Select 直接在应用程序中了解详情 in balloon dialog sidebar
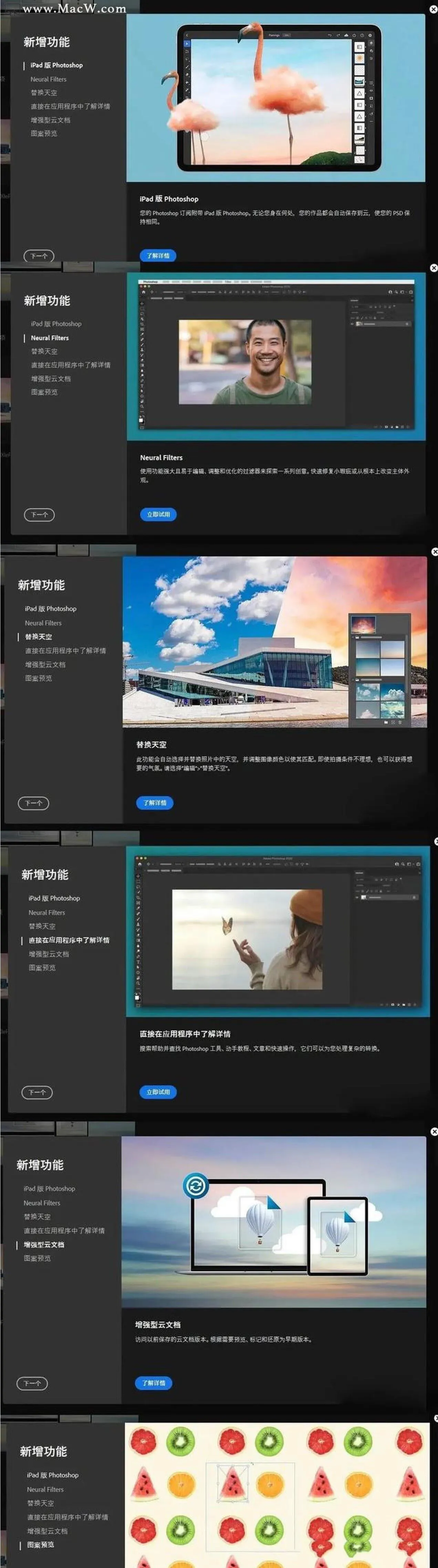The image size is (438, 1568). 64,1231
